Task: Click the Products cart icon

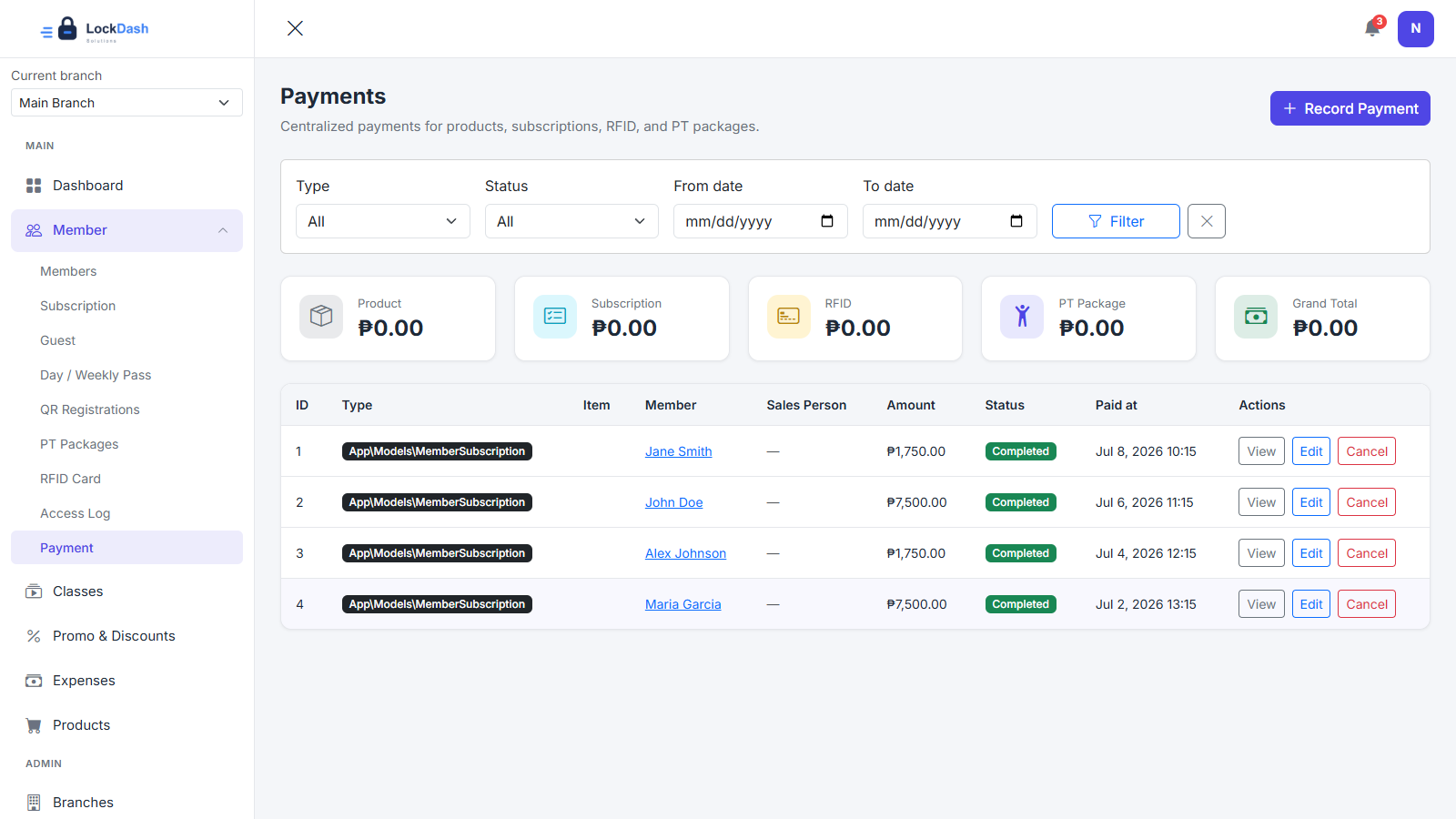Action: pyautogui.click(x=34, y=725)
